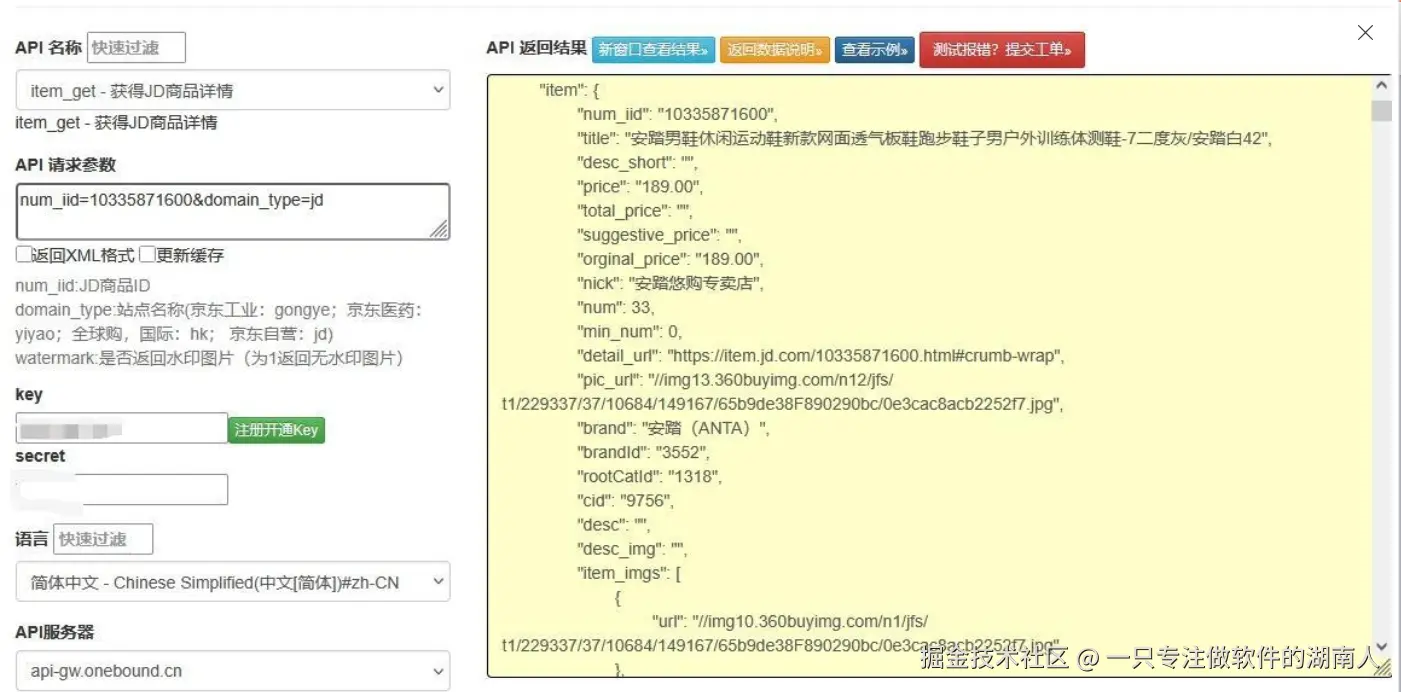Close the API test dialog
Viewport: 1401px width, 692px height.
[1365, 33]
